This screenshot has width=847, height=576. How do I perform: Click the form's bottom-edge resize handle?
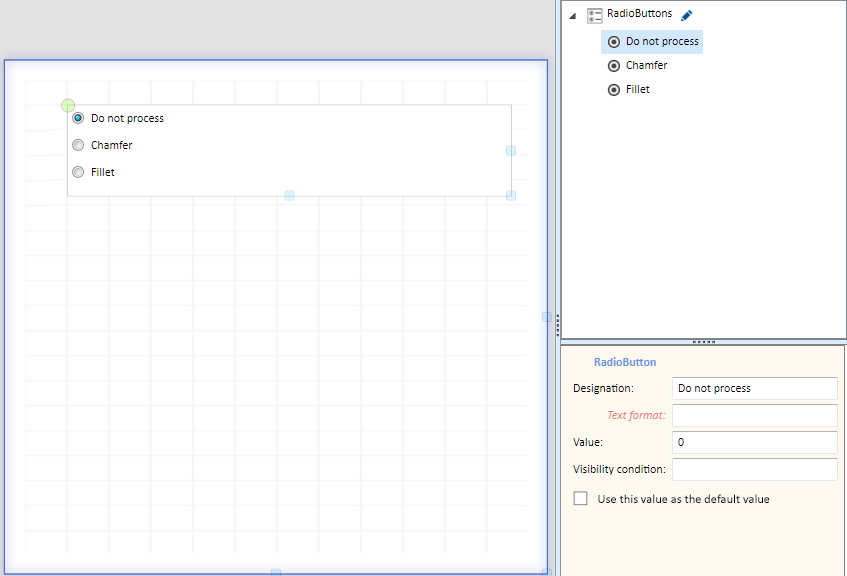(276, 572)
